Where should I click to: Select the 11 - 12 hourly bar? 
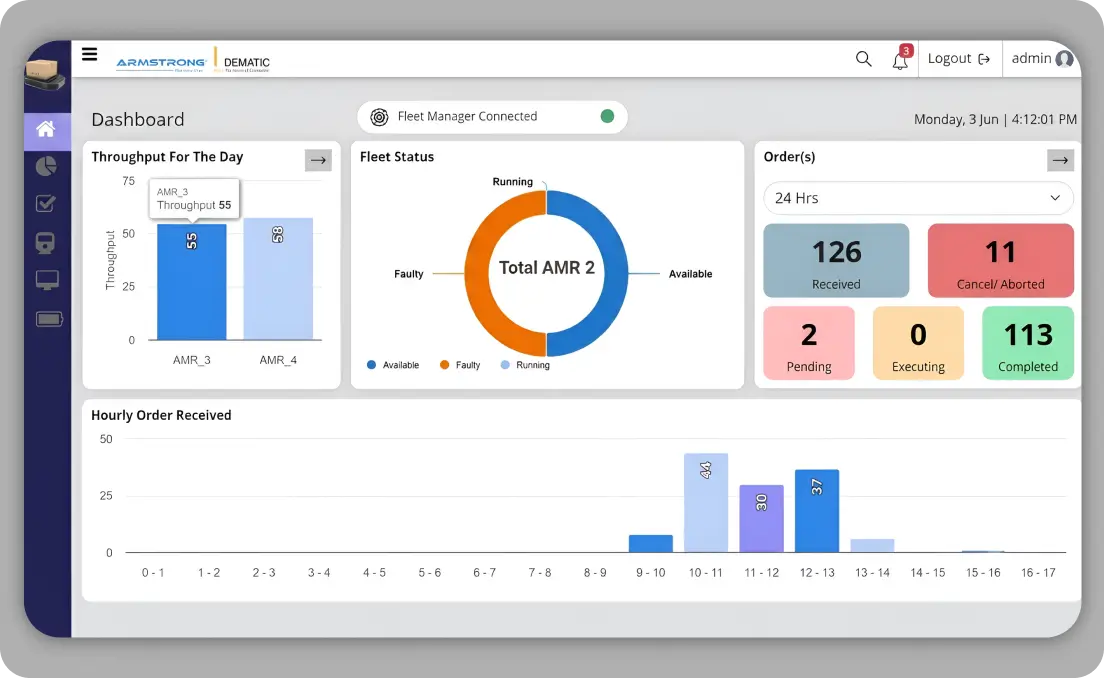(x=761, y=519)
